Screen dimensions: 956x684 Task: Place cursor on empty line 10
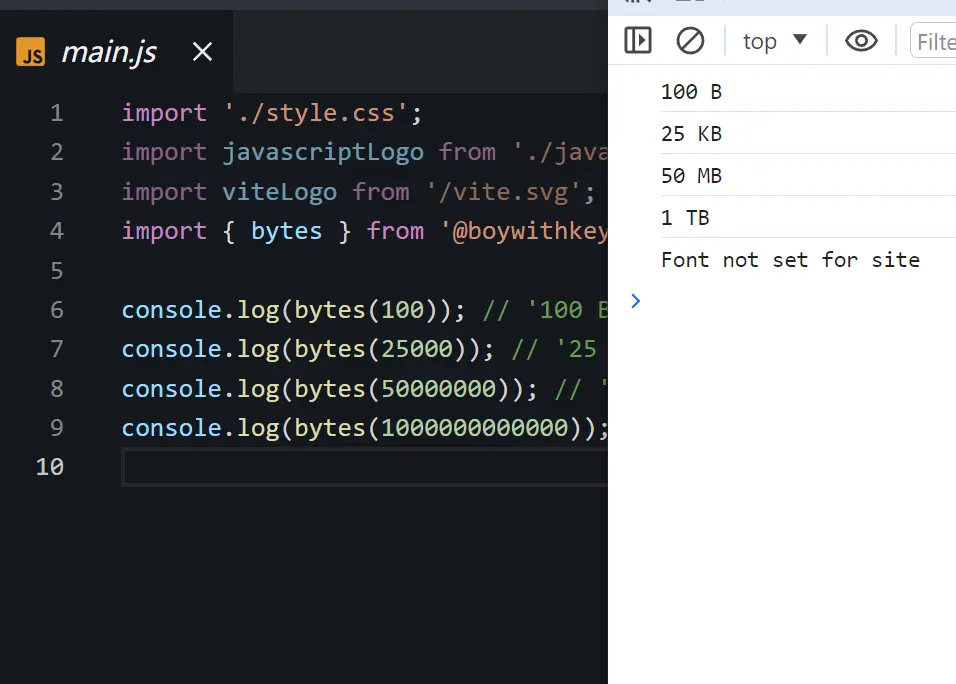pos(365,468)
